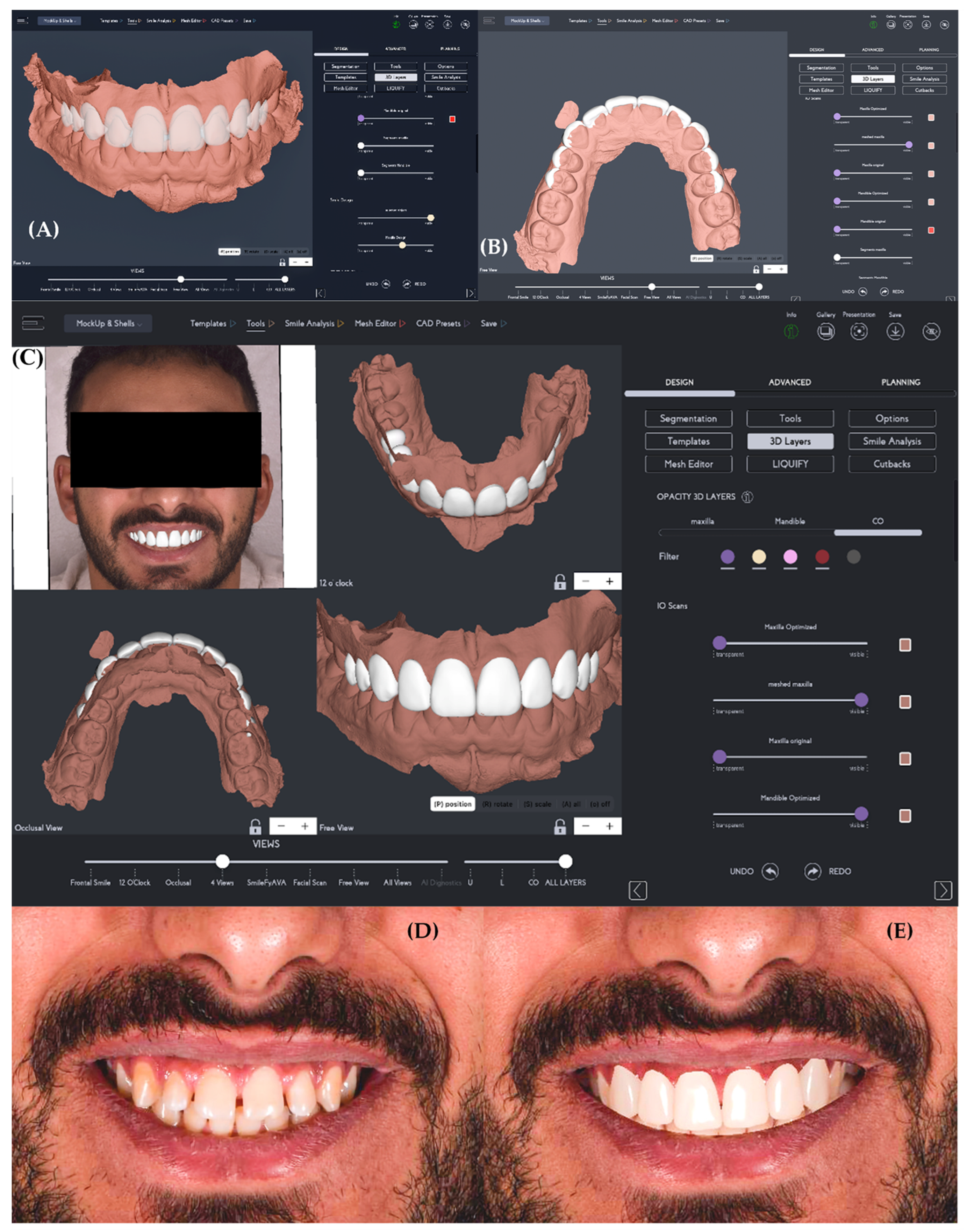
Task: Toggle visibility swatch beside Maxilla Optimized slider
Action: pyautogui.click(x=906, y=645)
